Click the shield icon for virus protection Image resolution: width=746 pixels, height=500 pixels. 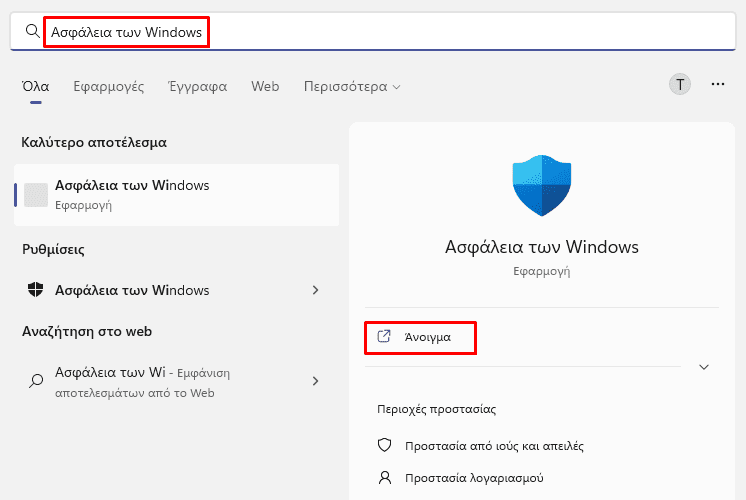tap(384, 445)
